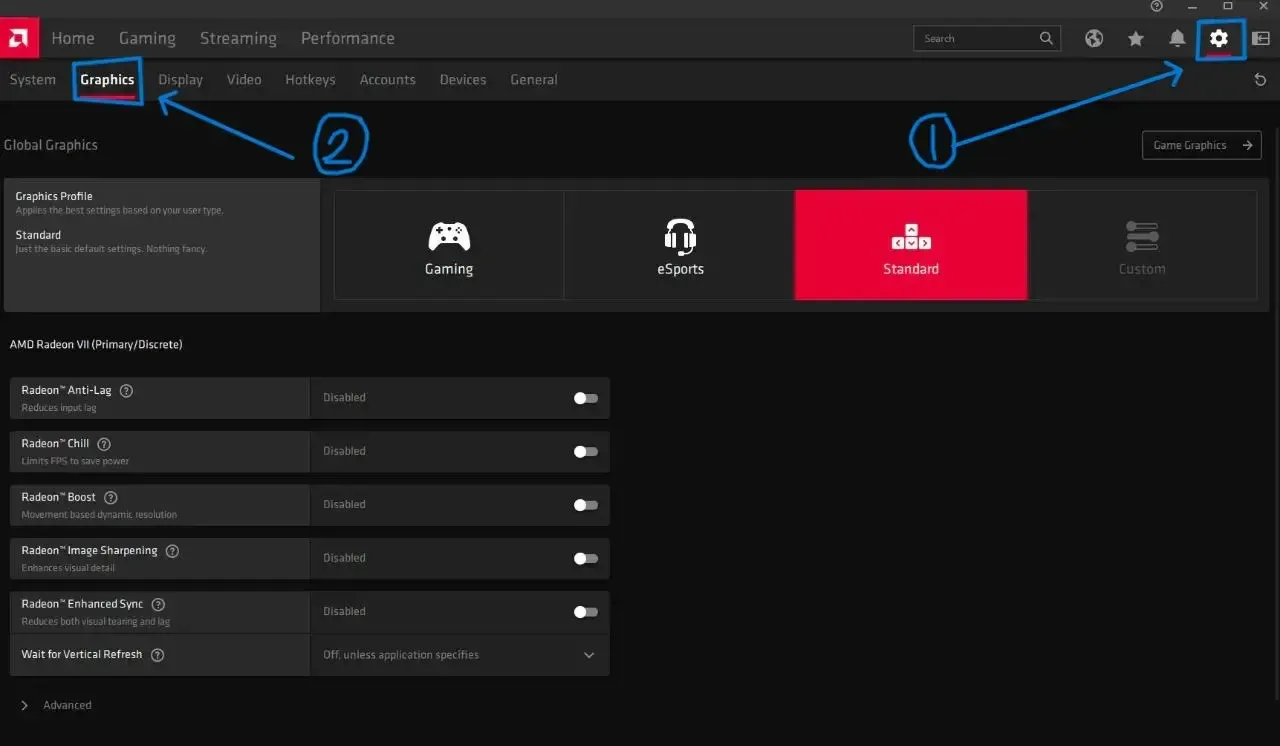This screenshot has width=1280, height=746.
Task: Open the web browser globe icon
Action: pos(1094,38)
